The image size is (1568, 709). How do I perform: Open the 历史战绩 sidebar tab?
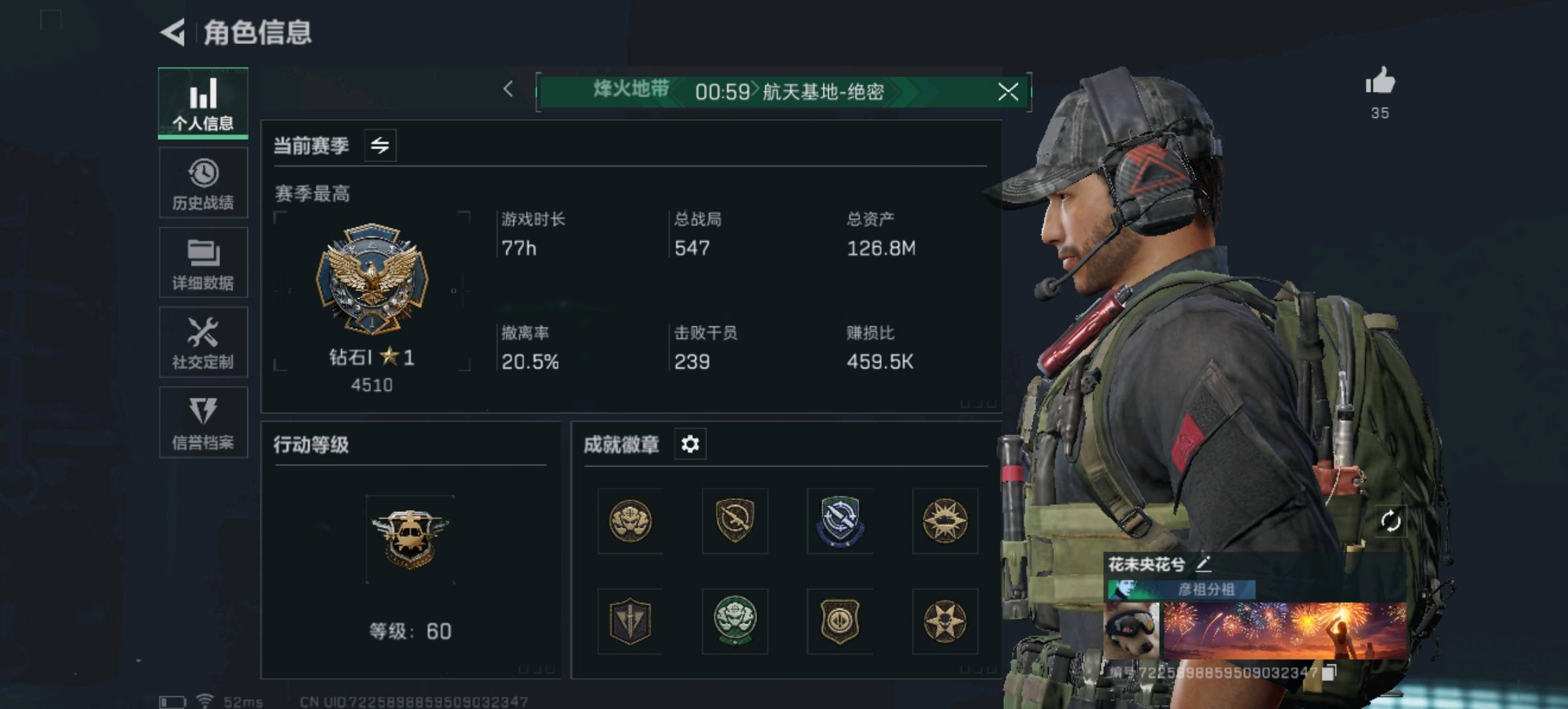[203, 183]
